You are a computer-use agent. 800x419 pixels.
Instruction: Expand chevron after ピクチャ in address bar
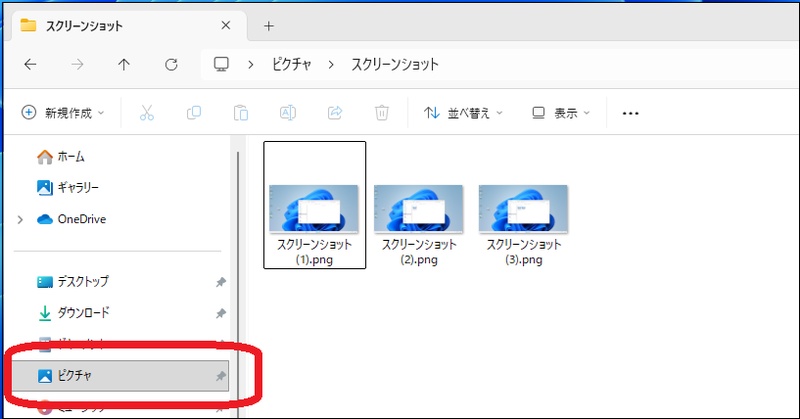[x=331, y=65]
